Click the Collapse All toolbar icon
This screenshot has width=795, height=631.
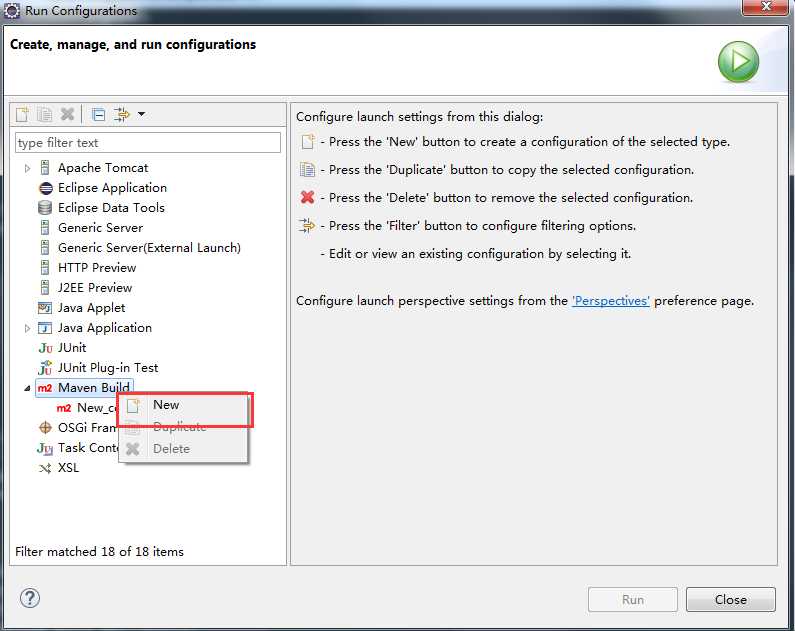pos(98,115)
